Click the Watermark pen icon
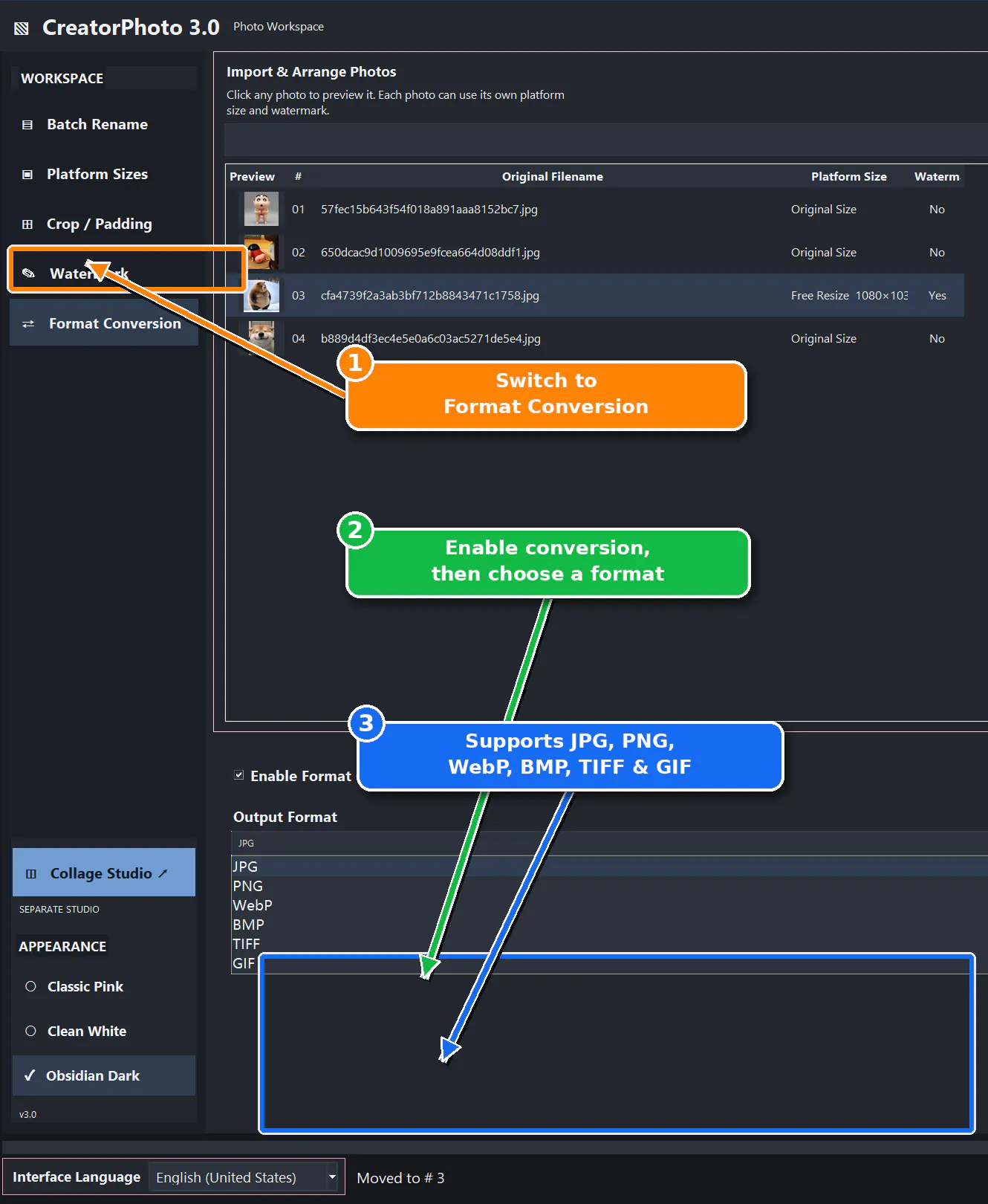Image resolution: width=988 pixels, height=1204 pixels. (28, 274)
